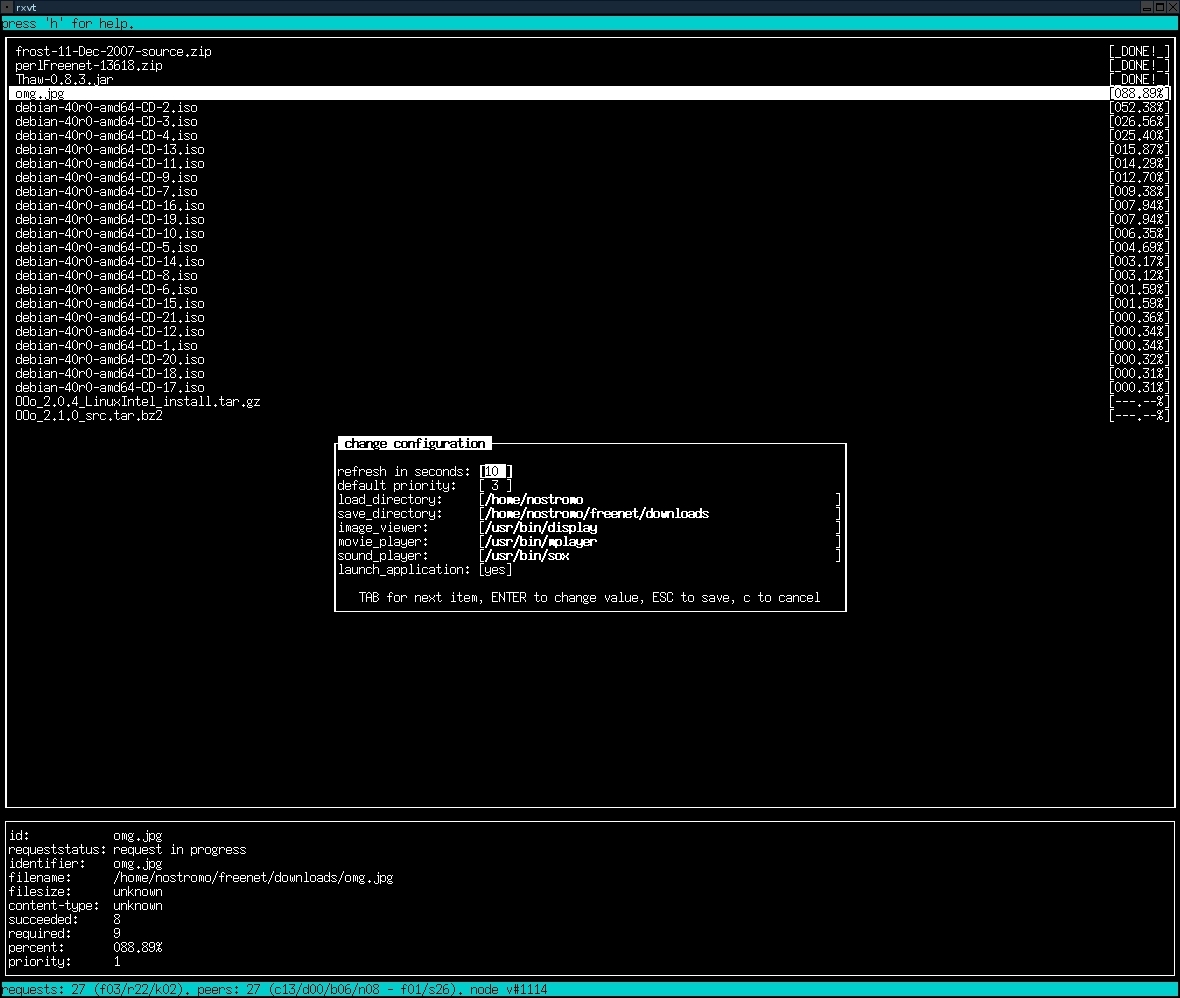Click the perlFreenet-13618.zip download entry
The width and height of the screenshot is (1180, 998).
(89, 65)
